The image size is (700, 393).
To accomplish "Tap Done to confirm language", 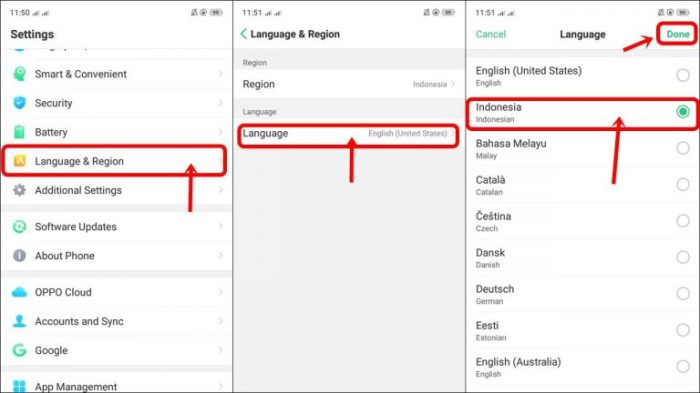I will coord(678,34).
